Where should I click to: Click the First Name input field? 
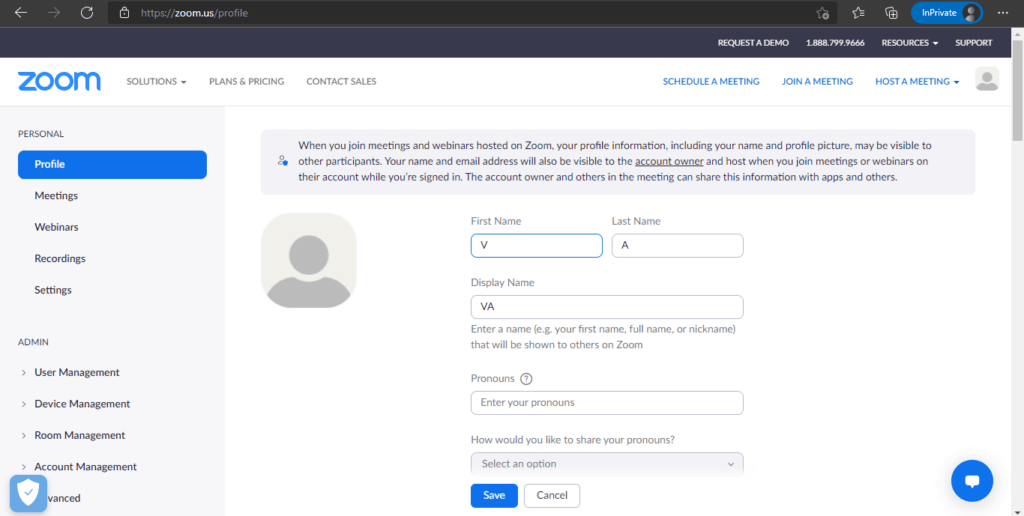pos(536,246)
